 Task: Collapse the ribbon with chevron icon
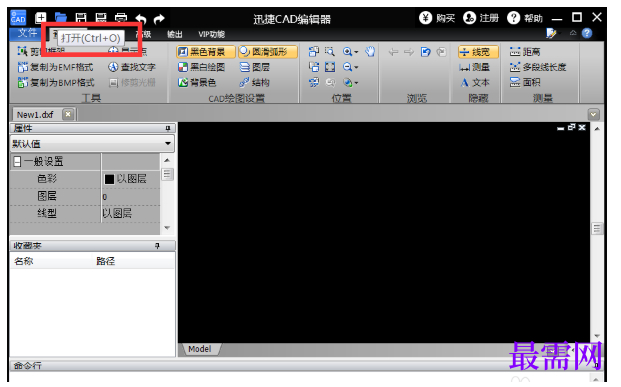point(573,33)
